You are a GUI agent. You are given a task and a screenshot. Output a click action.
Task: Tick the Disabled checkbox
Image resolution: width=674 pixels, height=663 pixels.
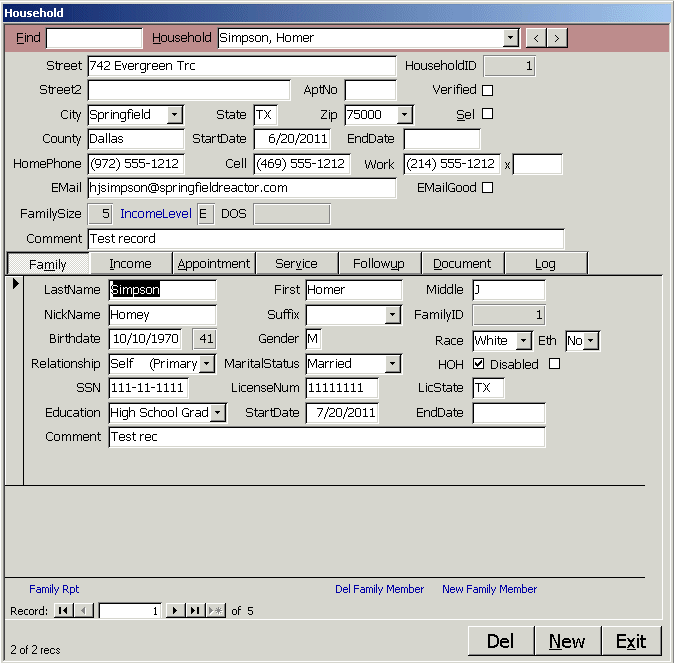pyautogui.click(x=554, y=364)
